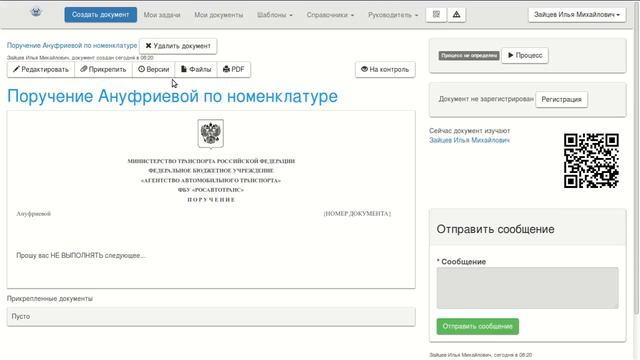Screen dimensions: 640x360
Task: Click the Create document button
Action: pyautogui.click(x=100, y=15)
